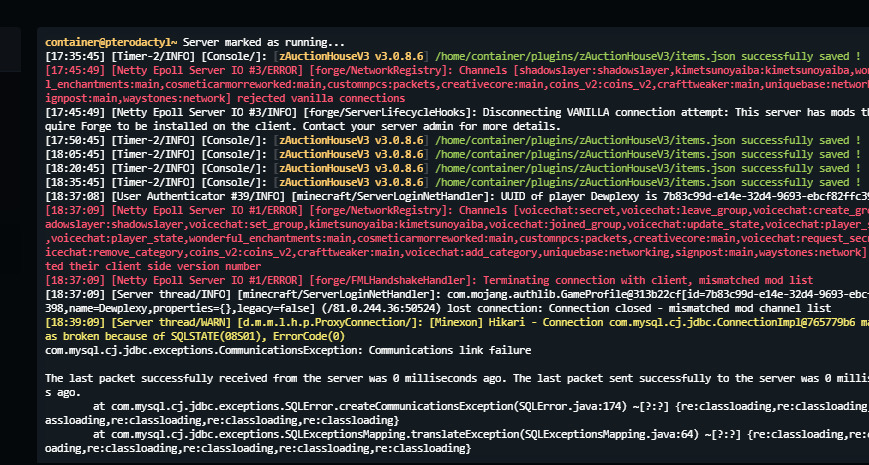
Task: Click items.json path in the 18:05:45 line
Action: pos(586,154)
